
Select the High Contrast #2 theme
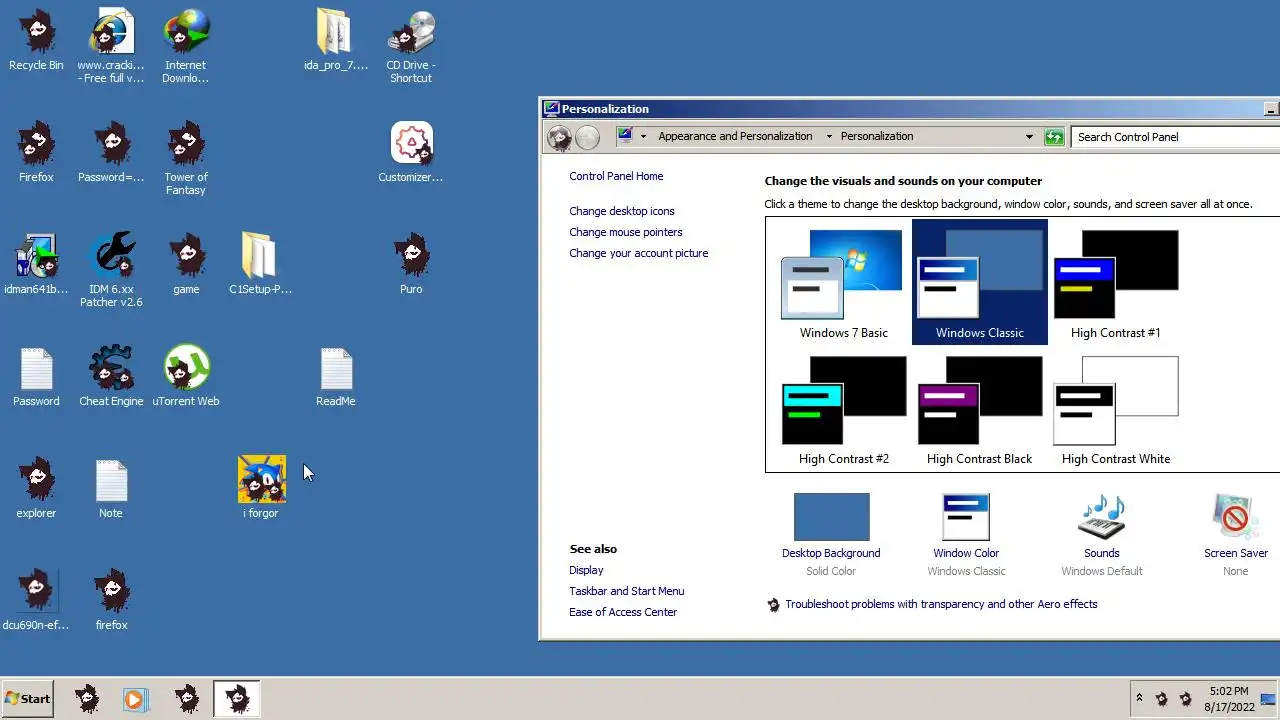[x=844, y=410]
